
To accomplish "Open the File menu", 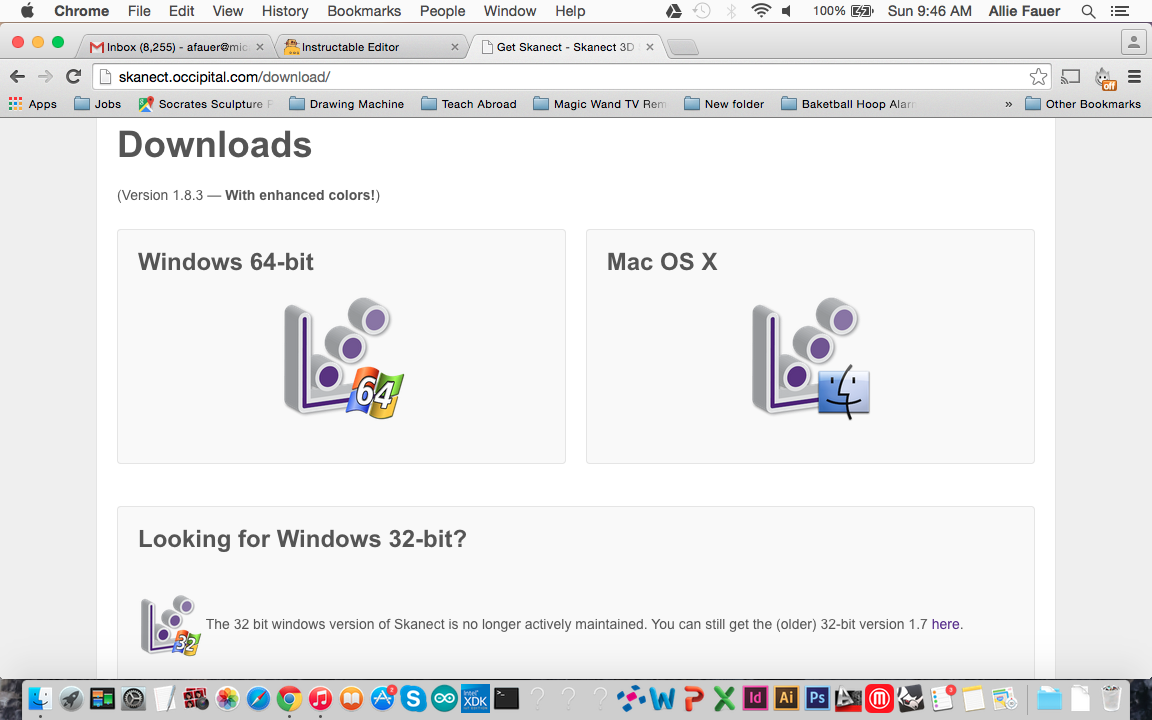I will [139, 11].
